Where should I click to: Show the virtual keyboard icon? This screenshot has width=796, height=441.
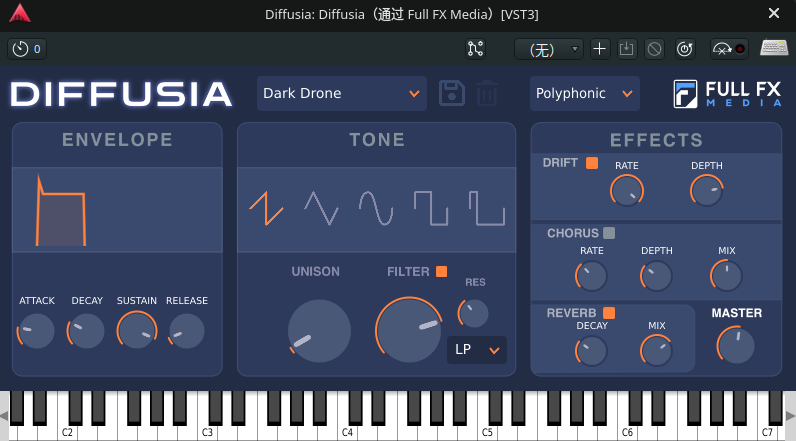point(774,48)
